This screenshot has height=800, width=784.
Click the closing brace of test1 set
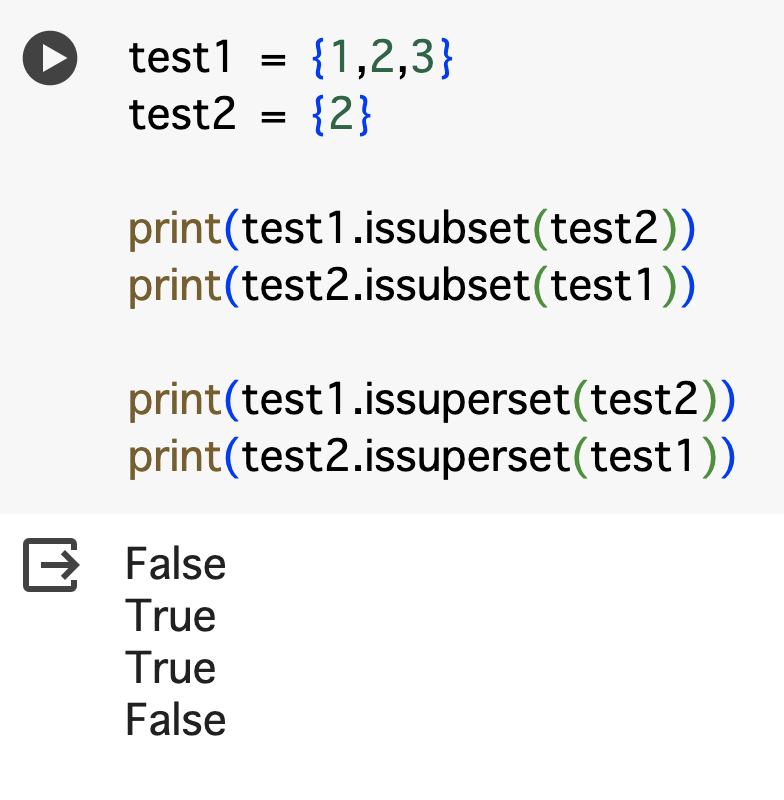point(445,58)
